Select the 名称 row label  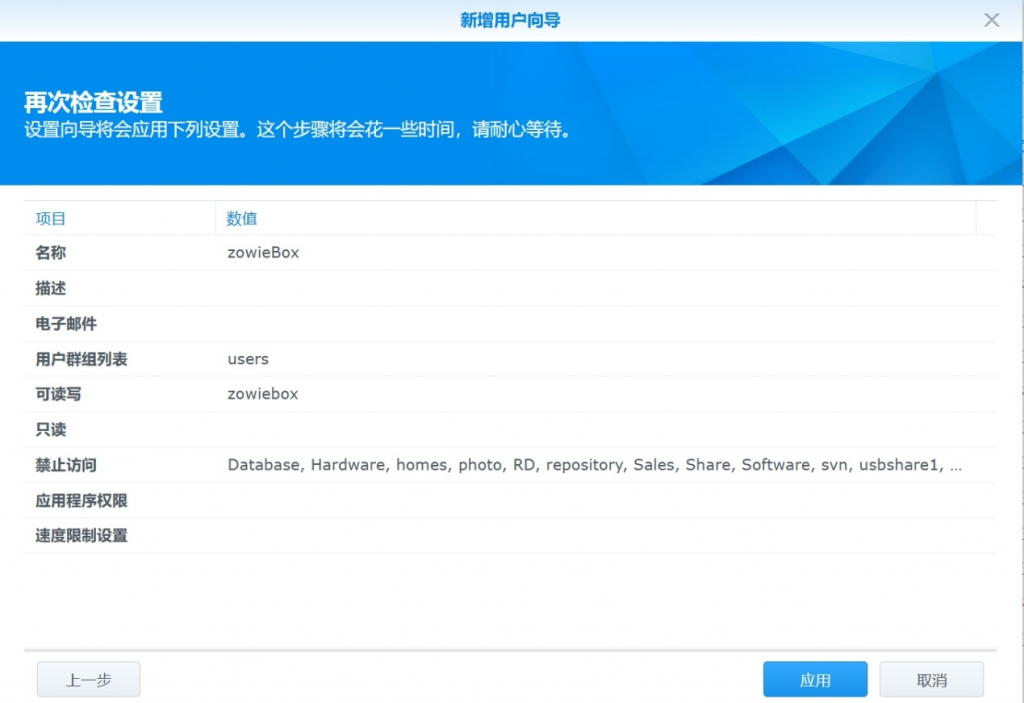click(50, 253)
